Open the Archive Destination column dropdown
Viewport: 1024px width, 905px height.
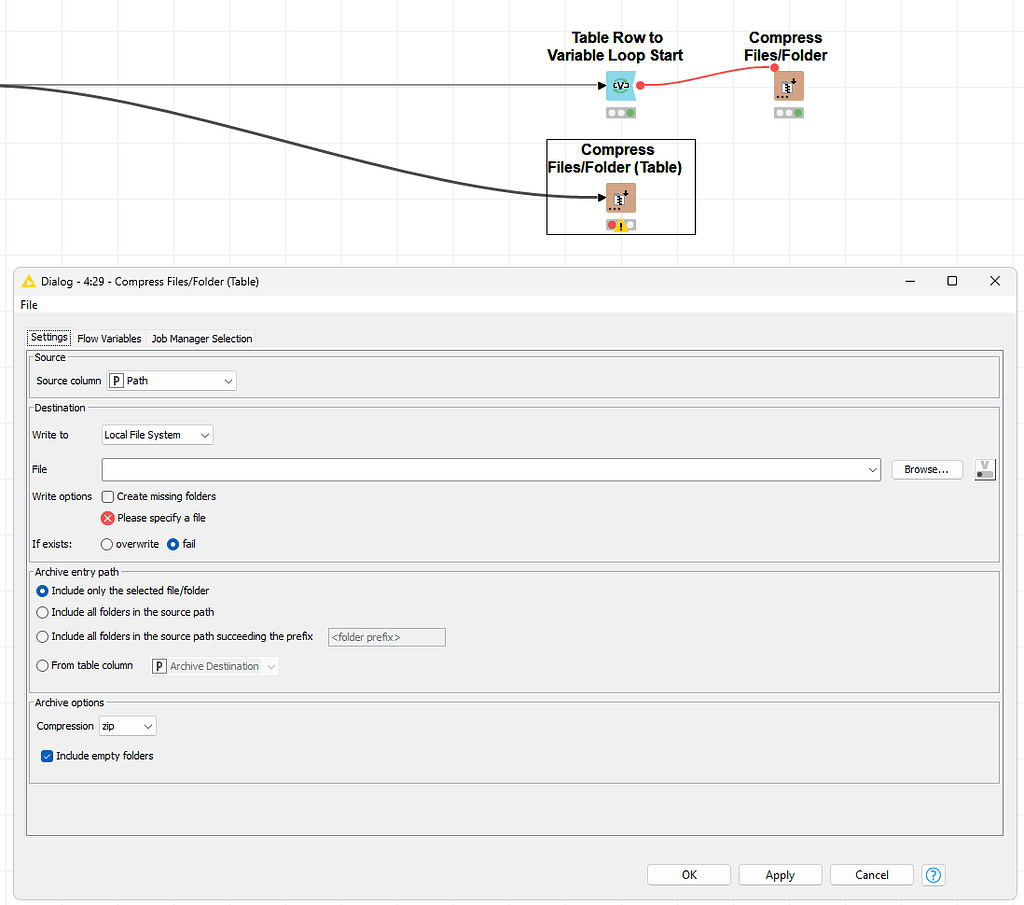215,666
